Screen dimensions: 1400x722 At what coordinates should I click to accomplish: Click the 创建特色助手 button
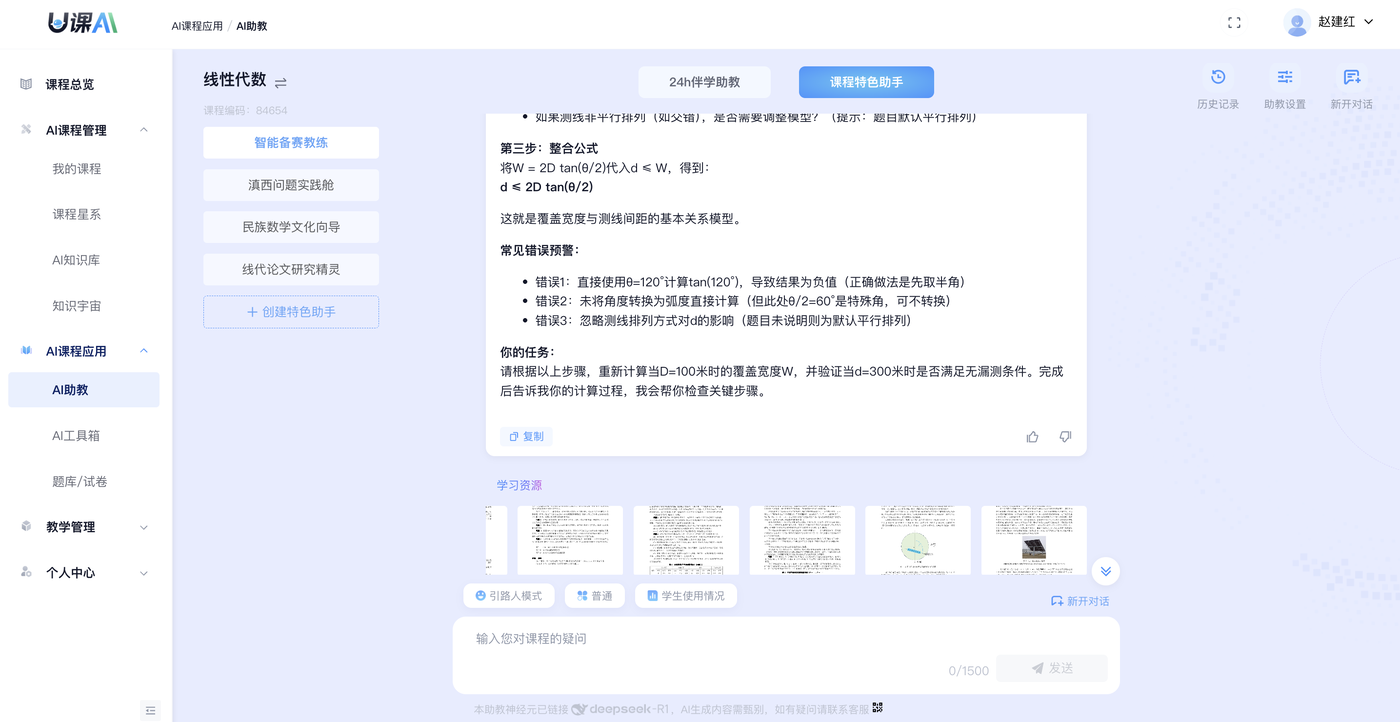point(291,312)
